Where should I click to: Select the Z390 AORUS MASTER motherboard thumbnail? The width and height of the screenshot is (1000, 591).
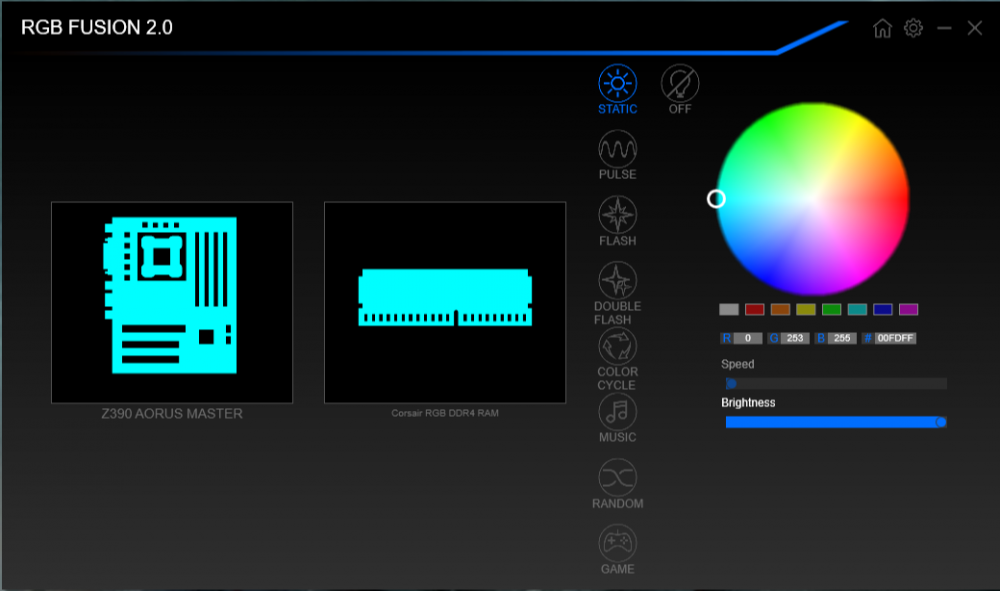172,302
